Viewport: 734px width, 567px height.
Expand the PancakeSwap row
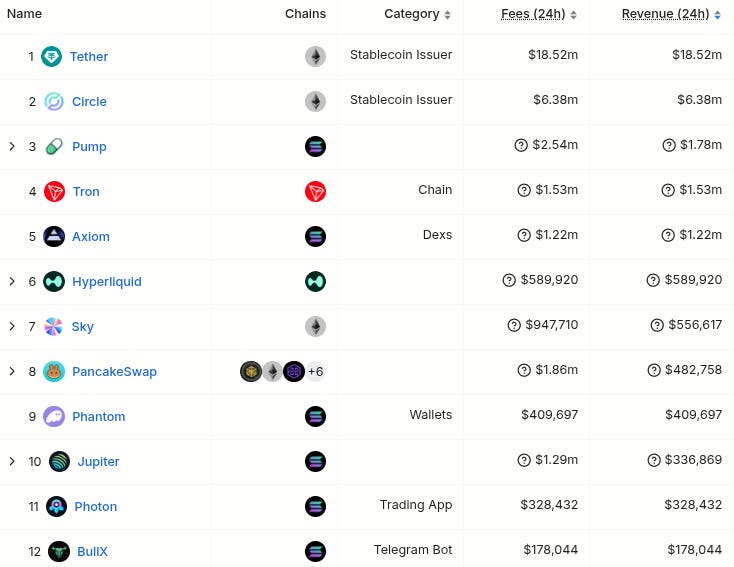12,371
